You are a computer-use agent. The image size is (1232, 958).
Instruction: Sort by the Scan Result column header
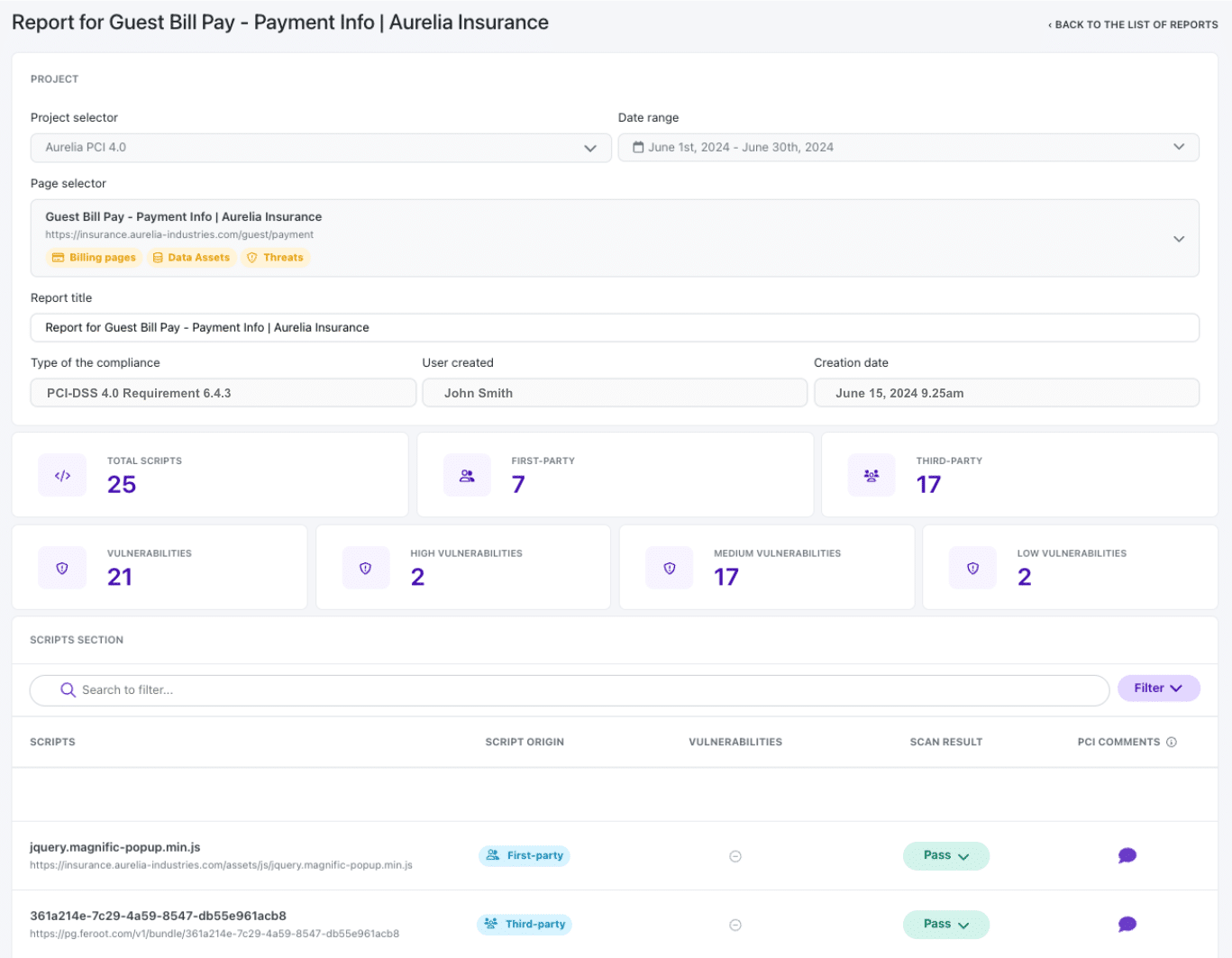pyautogui.click(x=946, y=743)
